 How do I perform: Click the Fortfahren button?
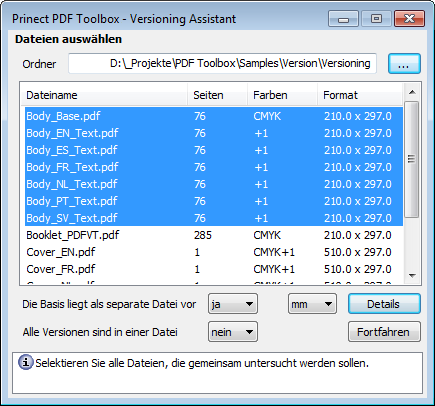[x=384, y=332]
